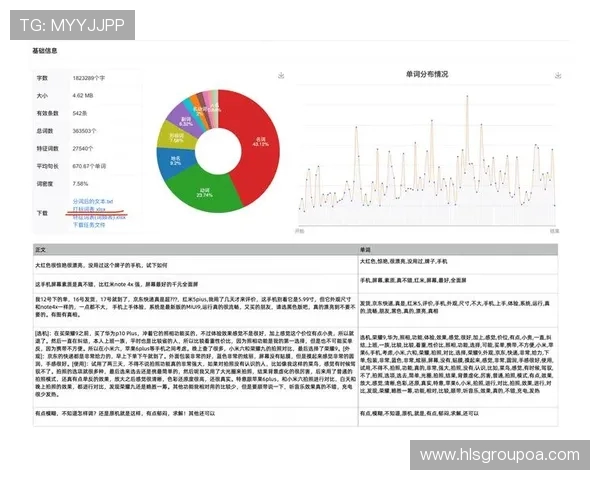Click the 单词 cell reading 大红色,惊艳,很漂亮
The image size is (600, 480).
tap(458, 265)
